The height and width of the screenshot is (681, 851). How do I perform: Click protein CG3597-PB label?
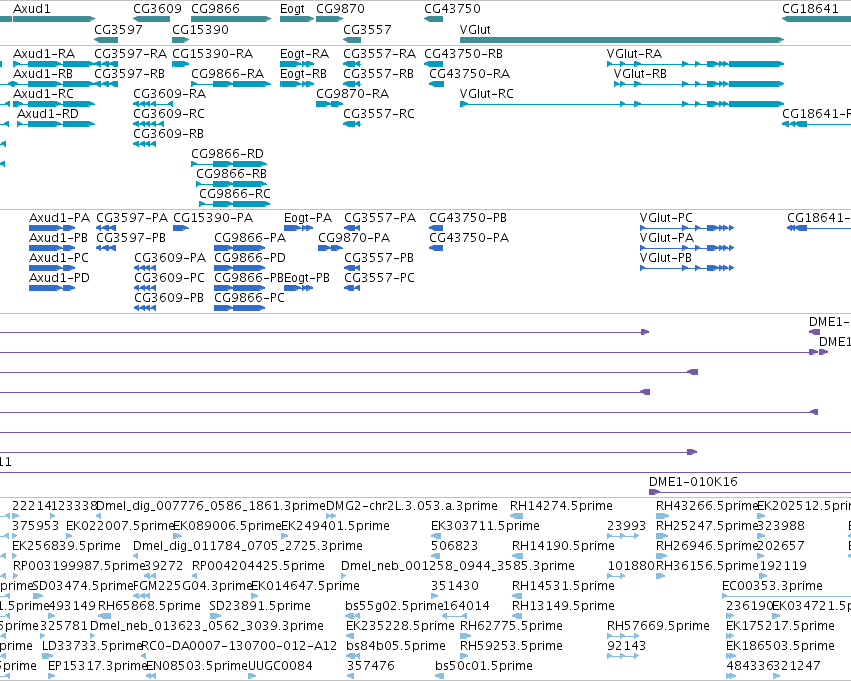(131, 238)
